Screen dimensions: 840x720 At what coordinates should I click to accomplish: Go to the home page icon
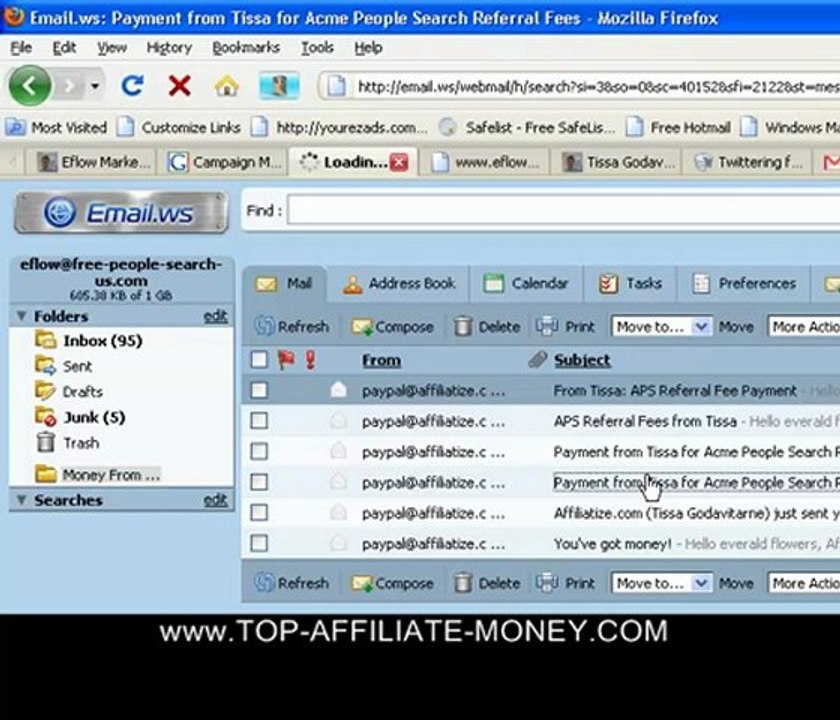coord(227,86)
